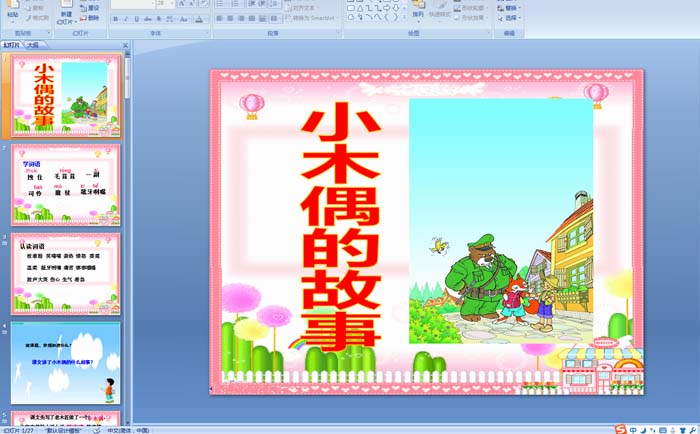The width and height of the screenshot is (700, 434).
Task: Click New Slide (新建幻灯片) icon
Action: click(66, 13)
